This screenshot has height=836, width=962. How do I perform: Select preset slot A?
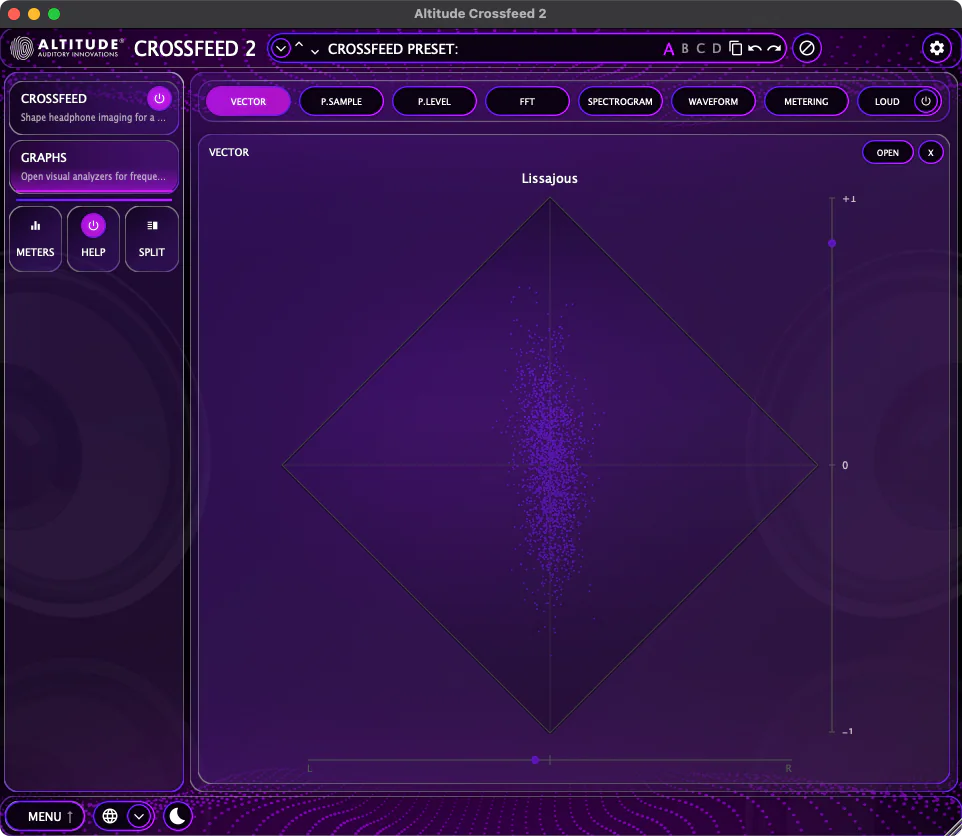click(x=669, y=49)
